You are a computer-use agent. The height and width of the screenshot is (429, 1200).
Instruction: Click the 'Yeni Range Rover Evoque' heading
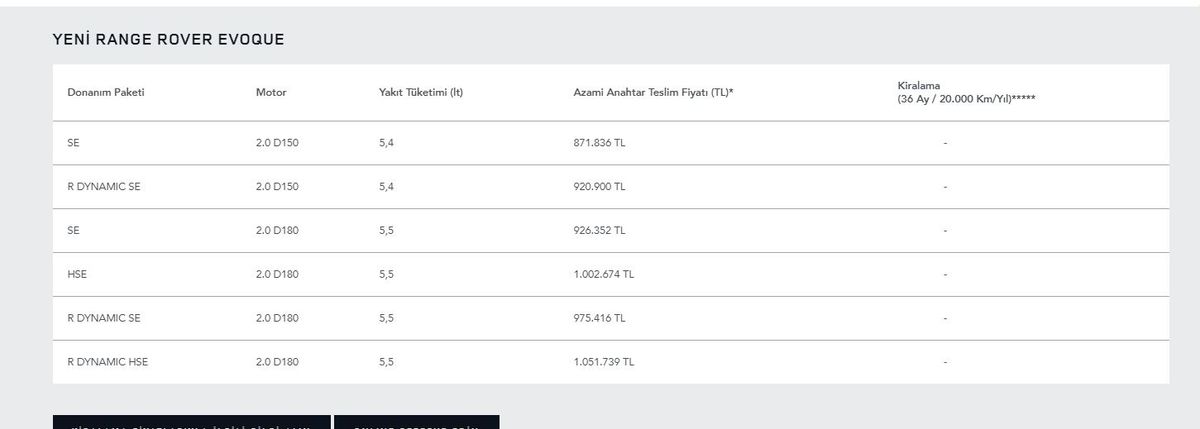(168, 39)
